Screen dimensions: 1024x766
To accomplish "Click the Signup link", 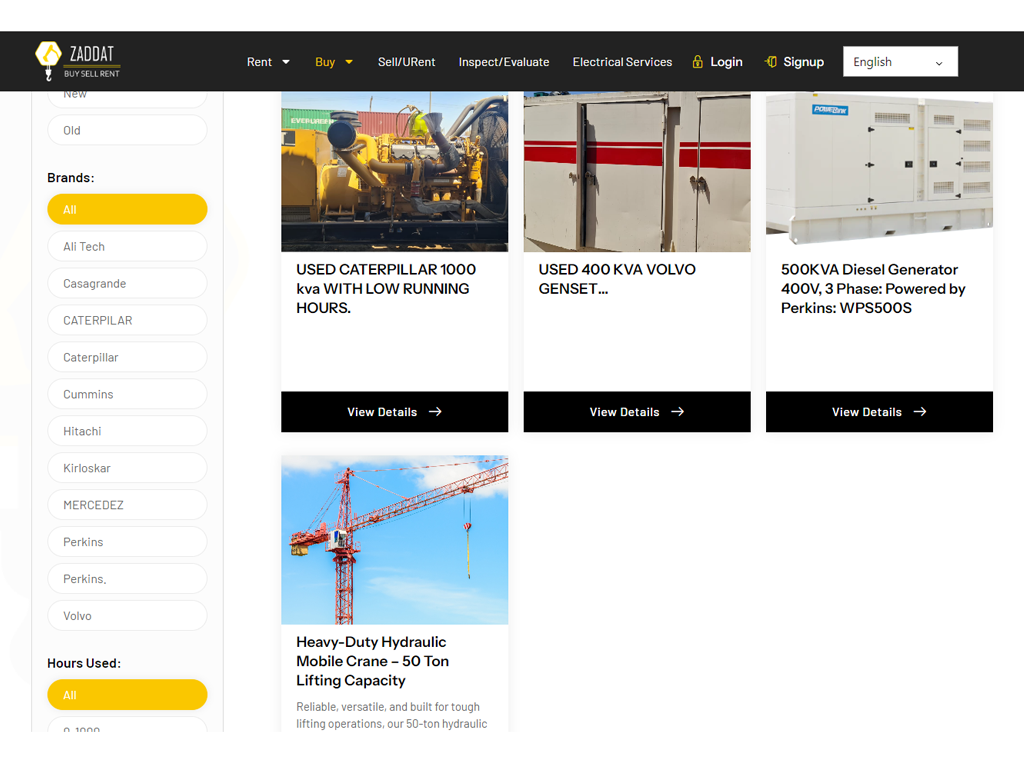I will 803,62.
